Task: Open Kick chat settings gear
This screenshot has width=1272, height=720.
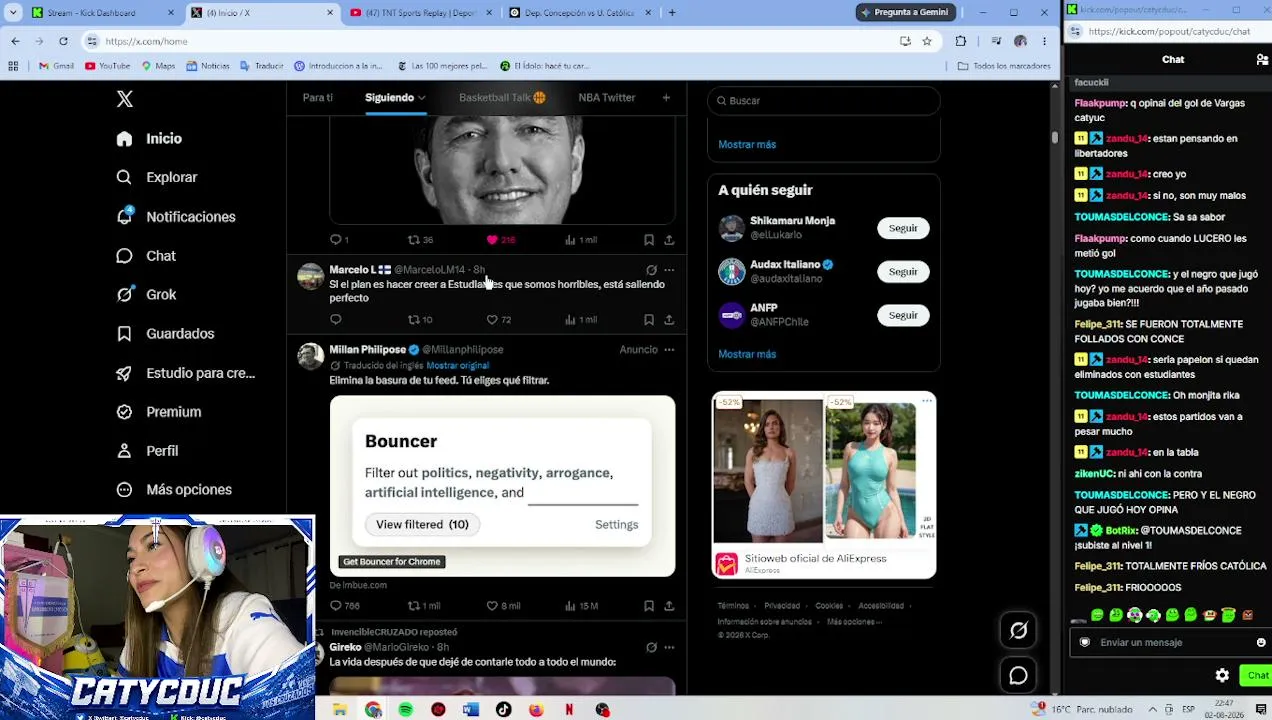Action: pos(1222,676)
